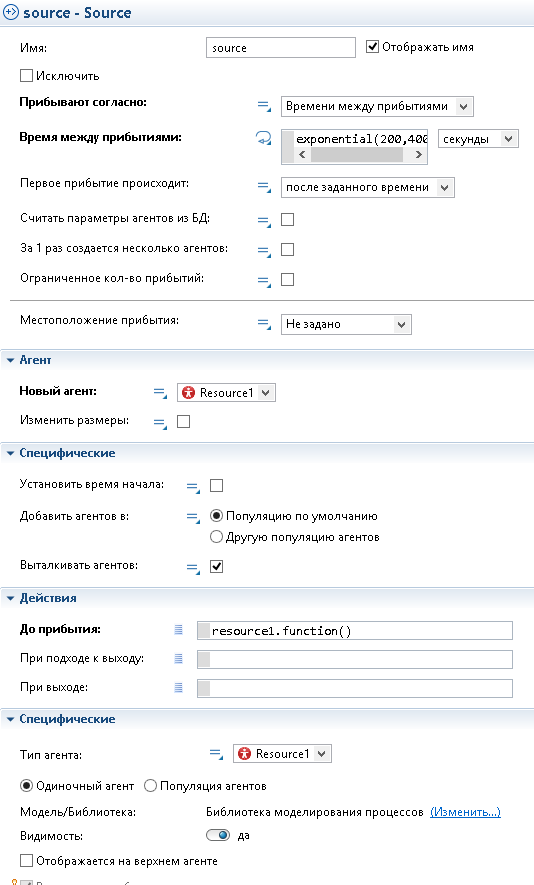Click the code lines icon beside До прибытия

tap(178, 630)
